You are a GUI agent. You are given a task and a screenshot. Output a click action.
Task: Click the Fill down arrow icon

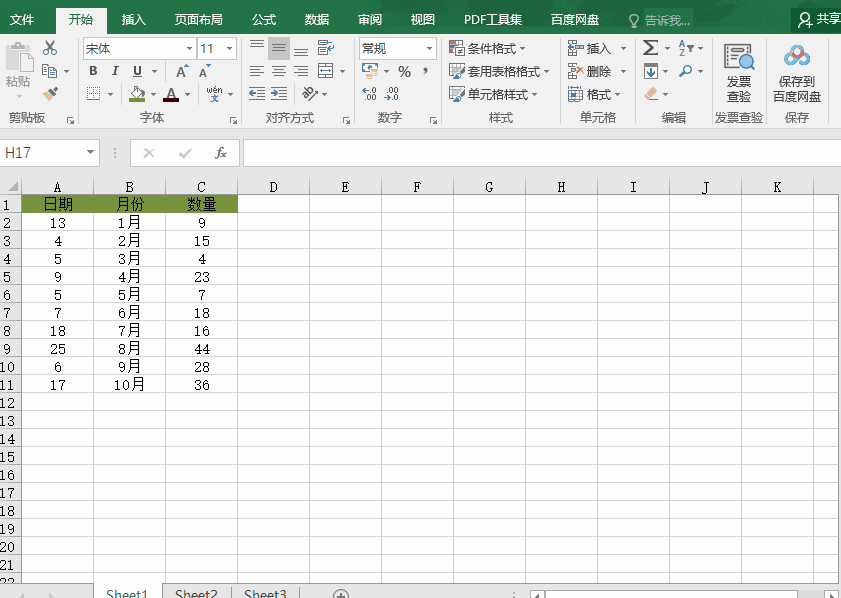pyautogui.click(x=651, y=71)
